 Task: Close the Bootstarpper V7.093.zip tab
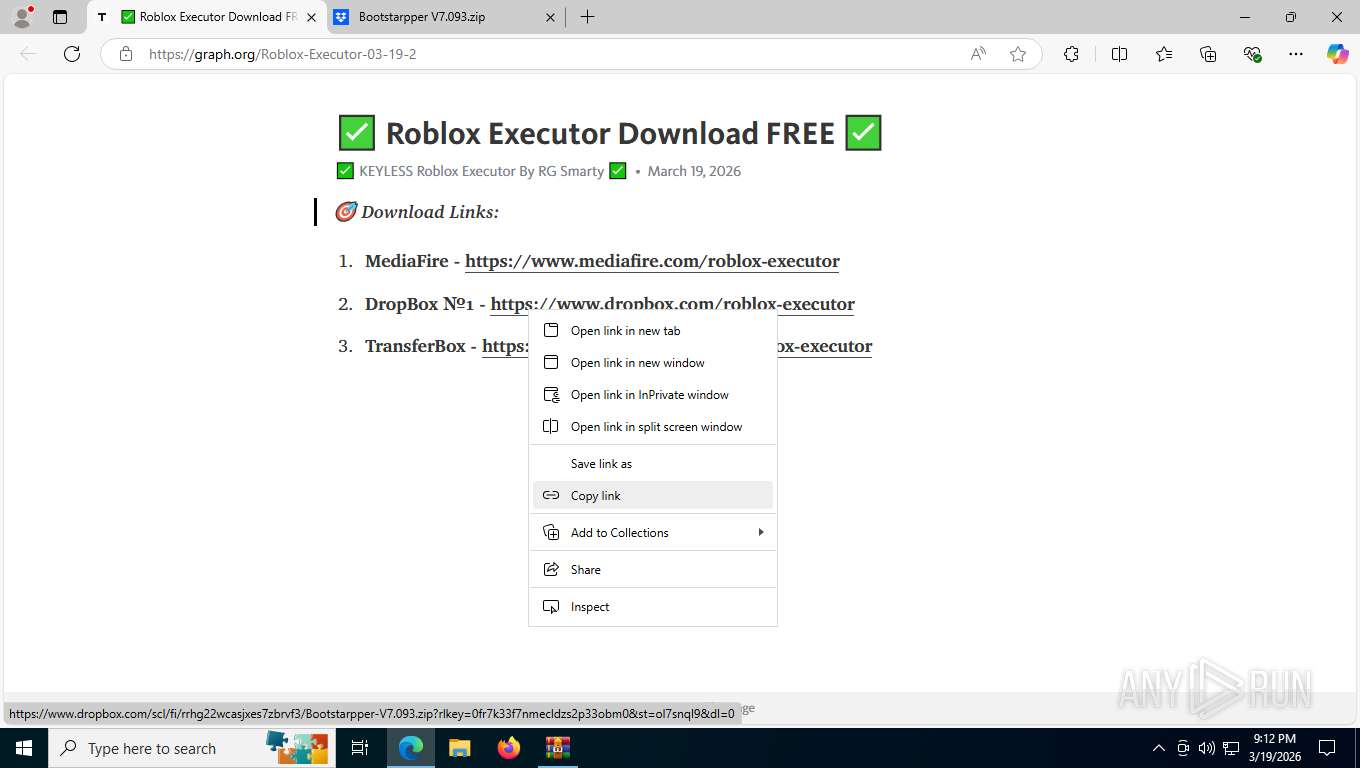point(551,17)
